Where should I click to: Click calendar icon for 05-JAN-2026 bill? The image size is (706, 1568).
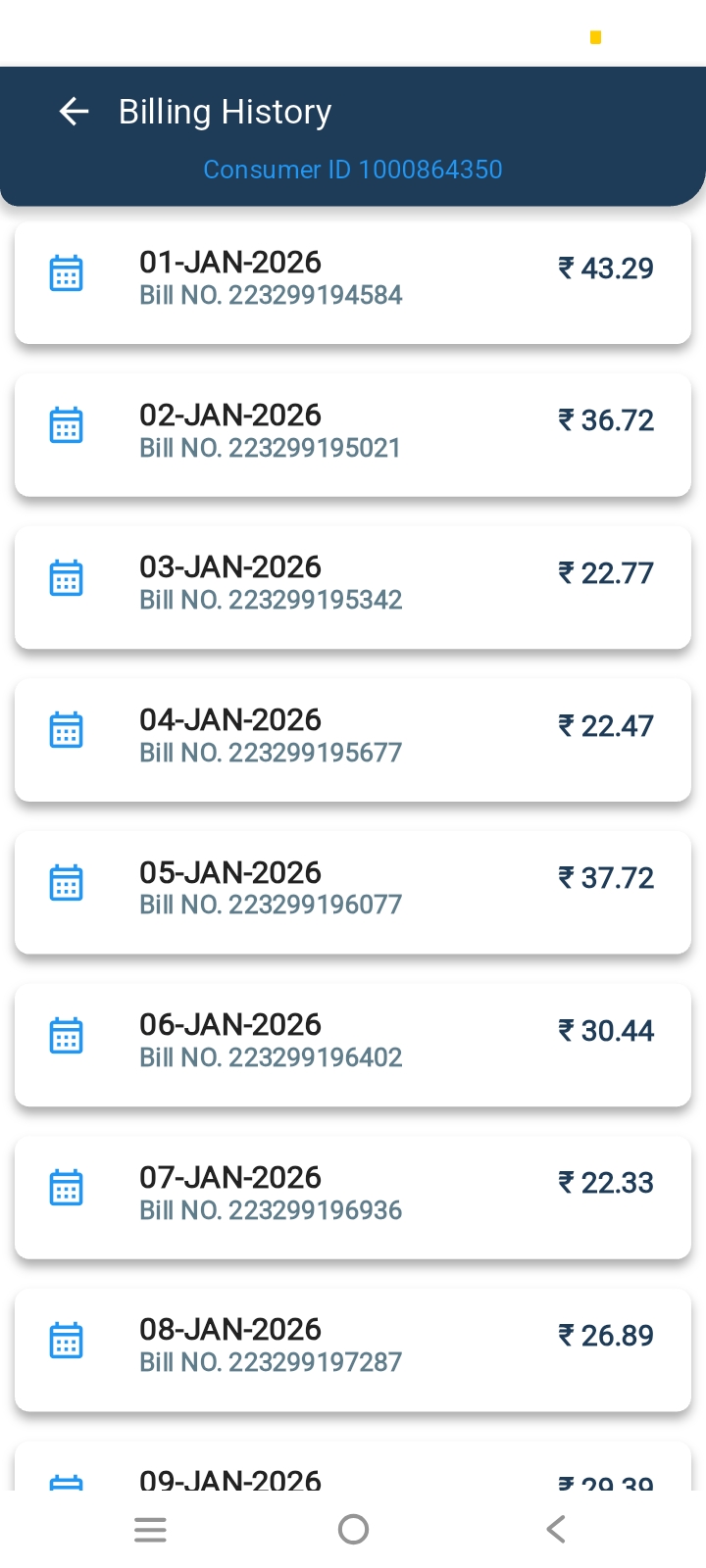pyautogui.click(x=66, y=883)
